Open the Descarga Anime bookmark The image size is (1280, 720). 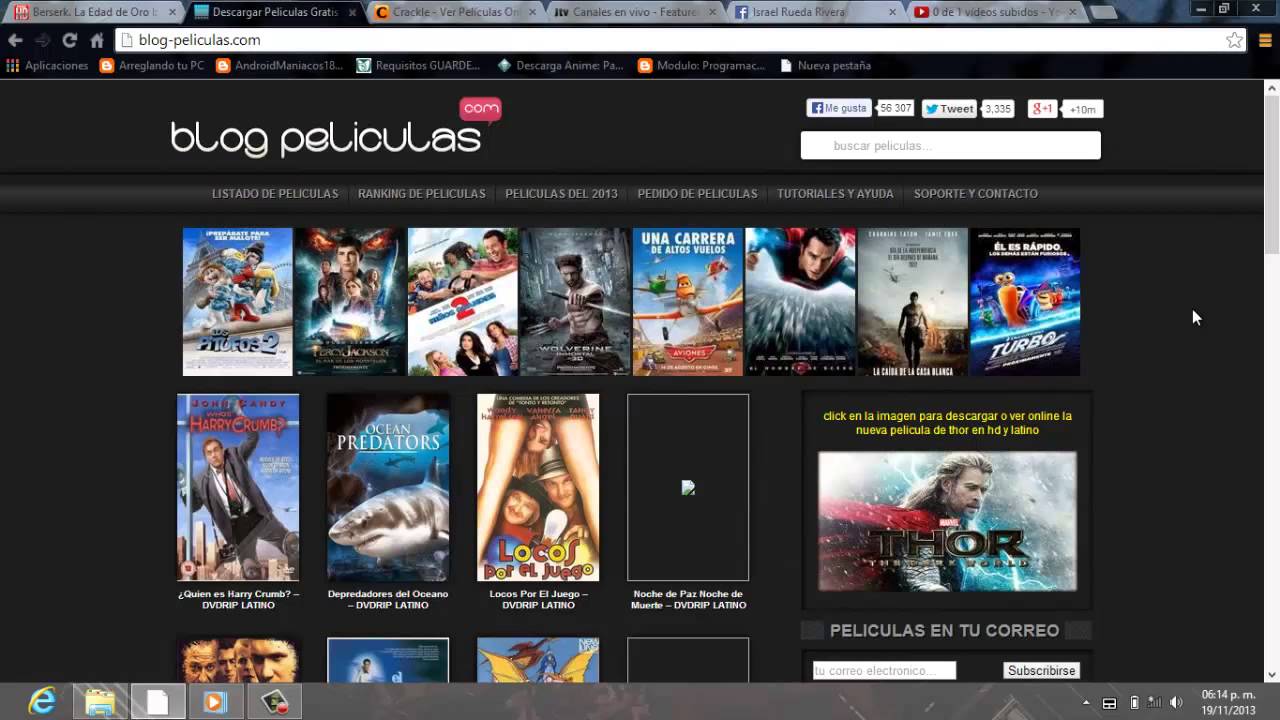[560, 65]
